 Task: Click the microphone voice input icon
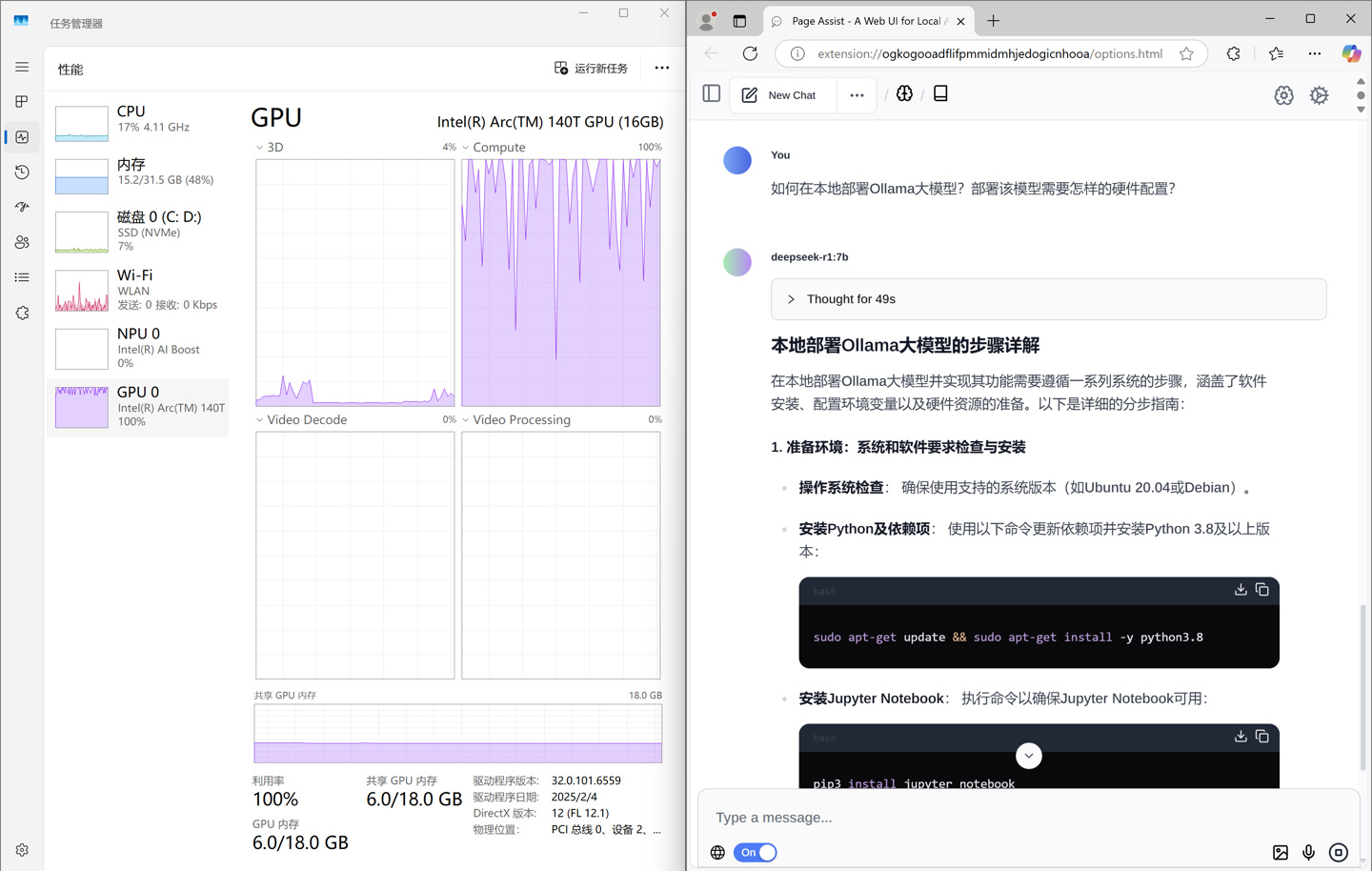click(x=1308, y=853)
